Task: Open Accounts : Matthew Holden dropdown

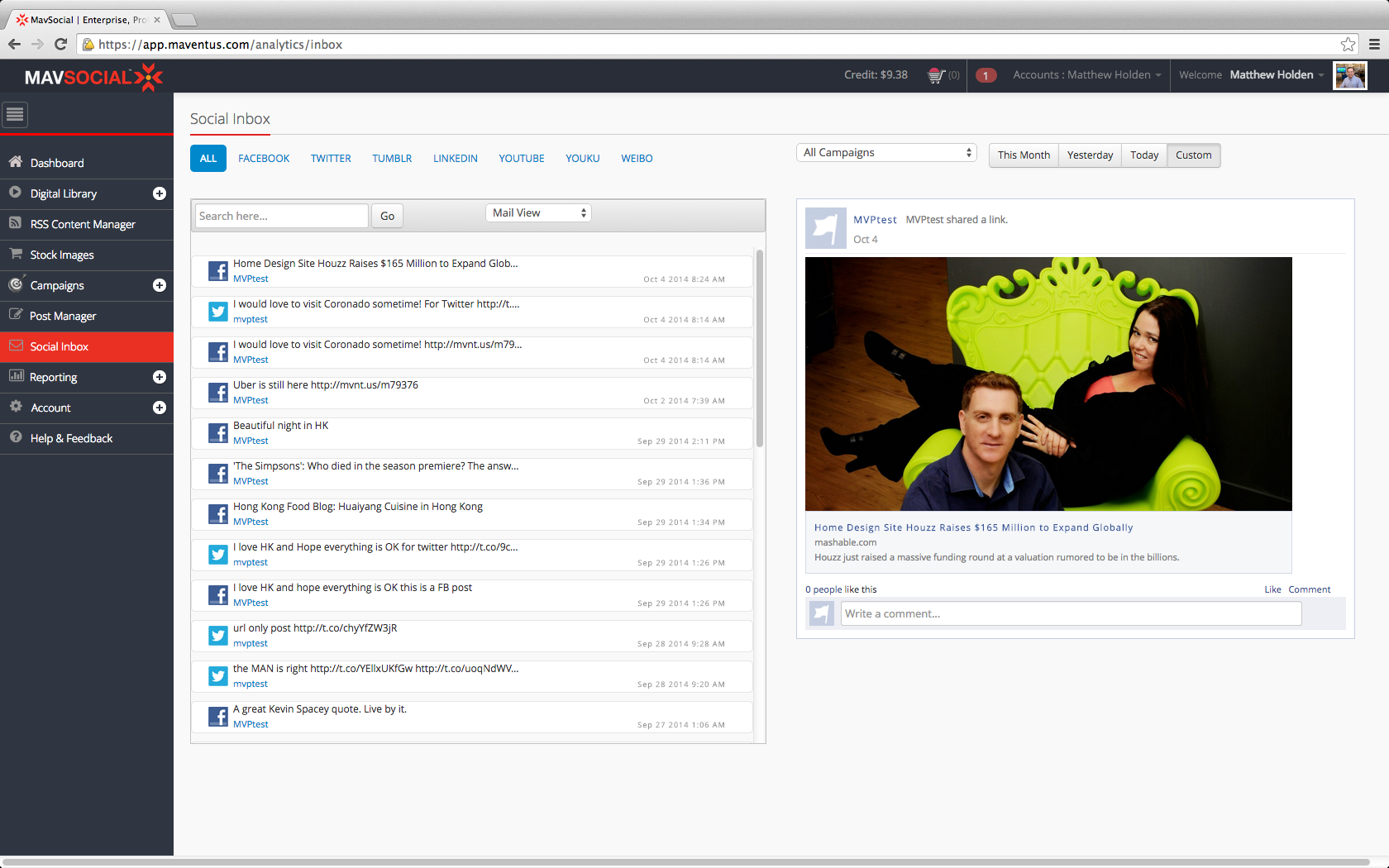Action: (1086, 75)
